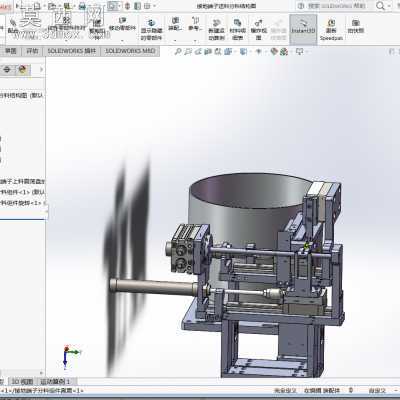Click the Edit Appearance color ball icon
400x400 pixels.
click(x=274, y=52)
